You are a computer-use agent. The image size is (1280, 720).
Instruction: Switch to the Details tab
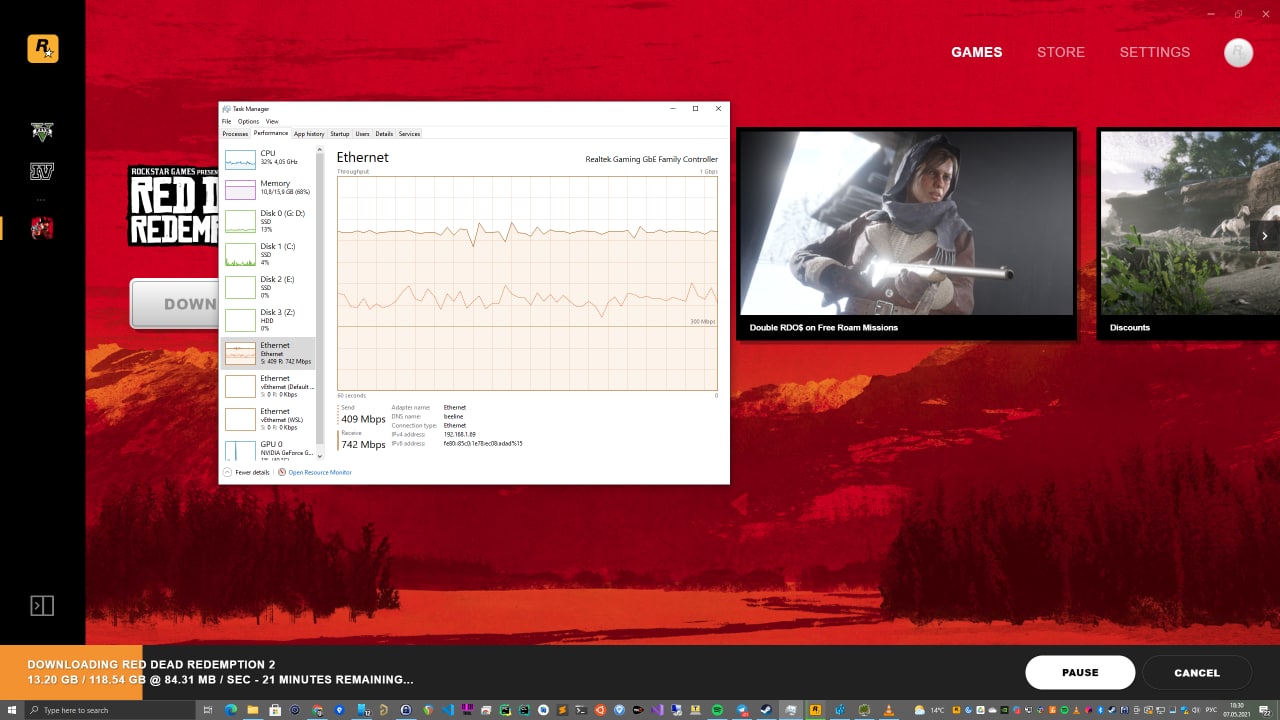(384, 133)
